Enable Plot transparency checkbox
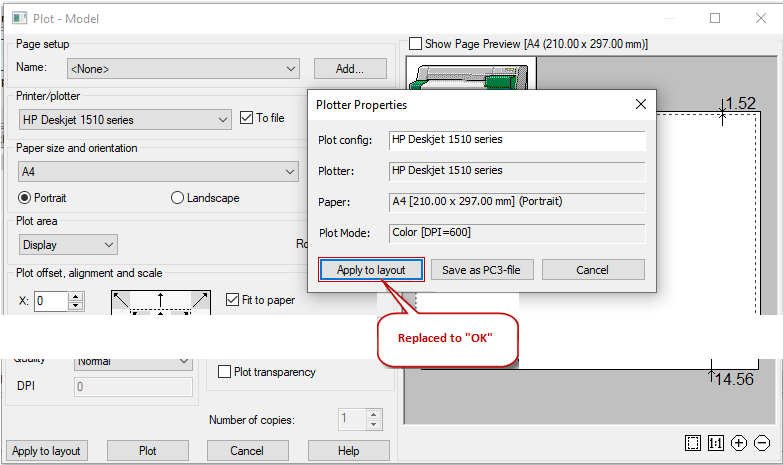783x465 pixels. click(225, 372)
